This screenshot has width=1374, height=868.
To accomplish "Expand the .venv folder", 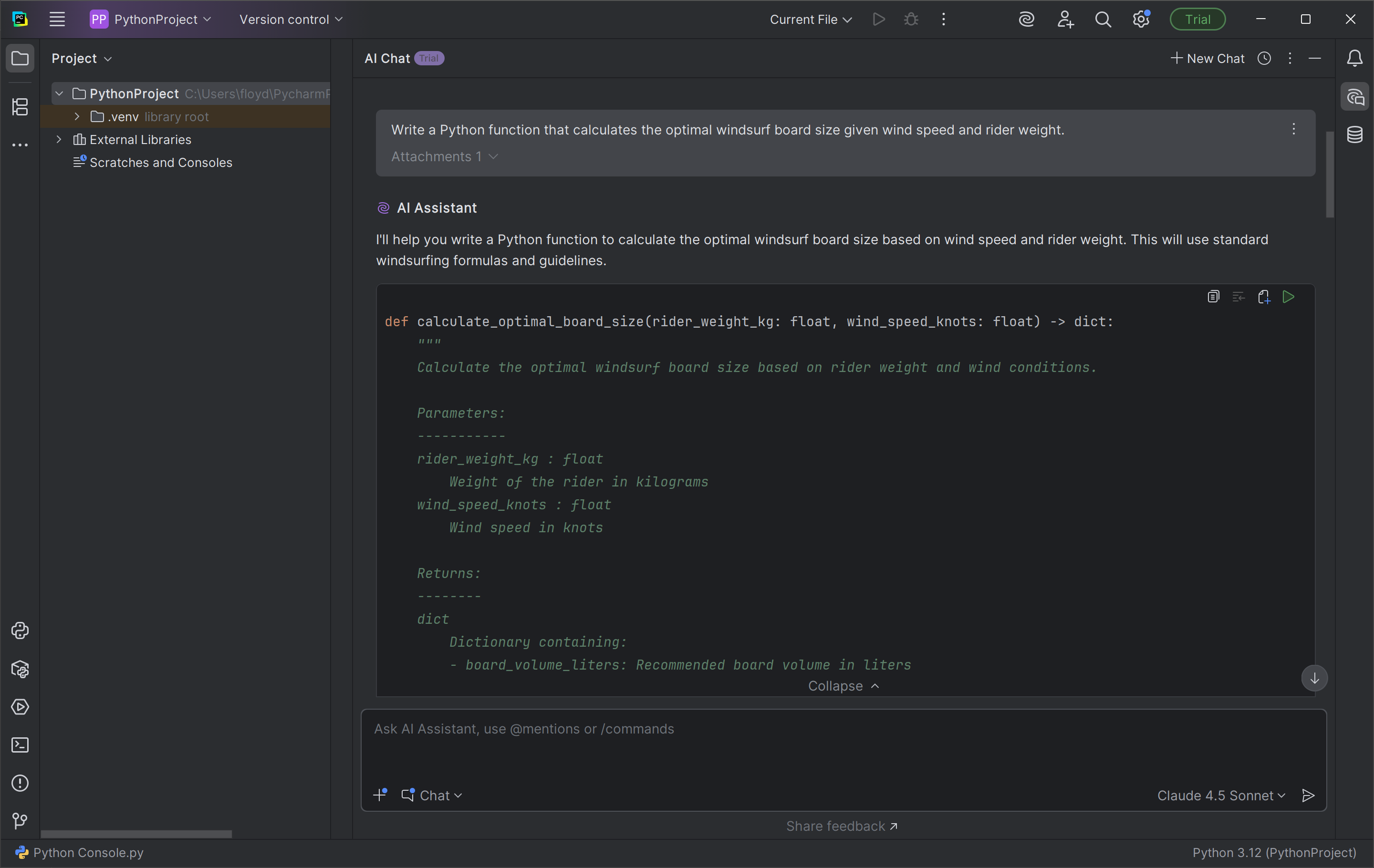I will click(77, 116).
